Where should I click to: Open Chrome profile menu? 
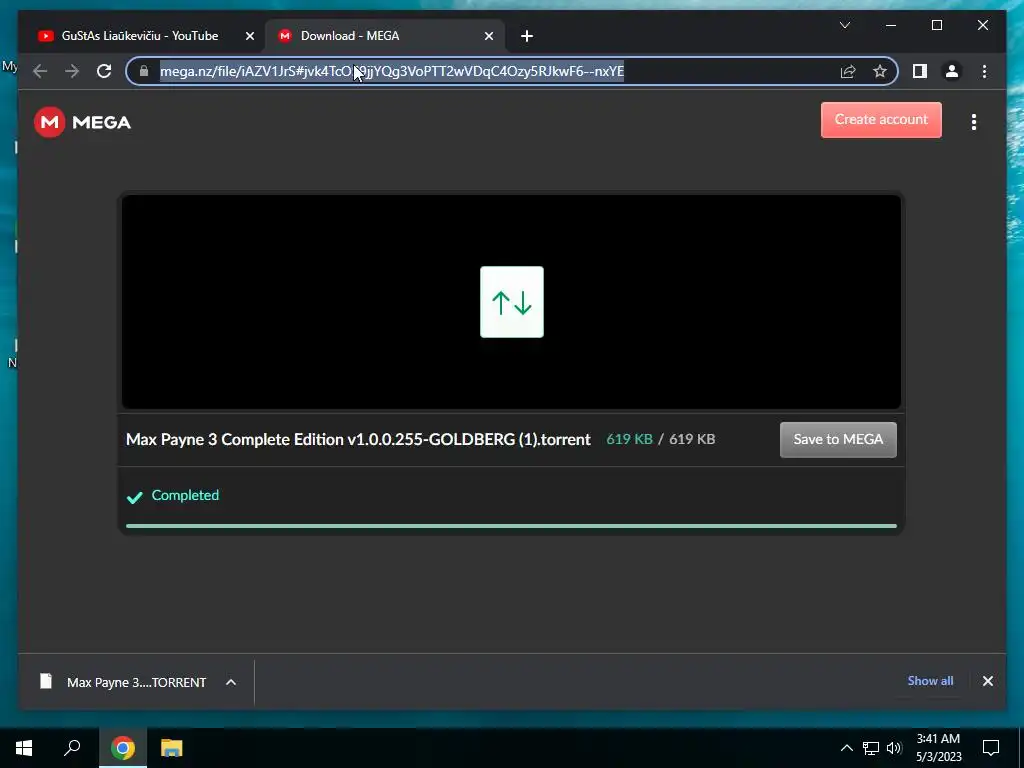952,71
